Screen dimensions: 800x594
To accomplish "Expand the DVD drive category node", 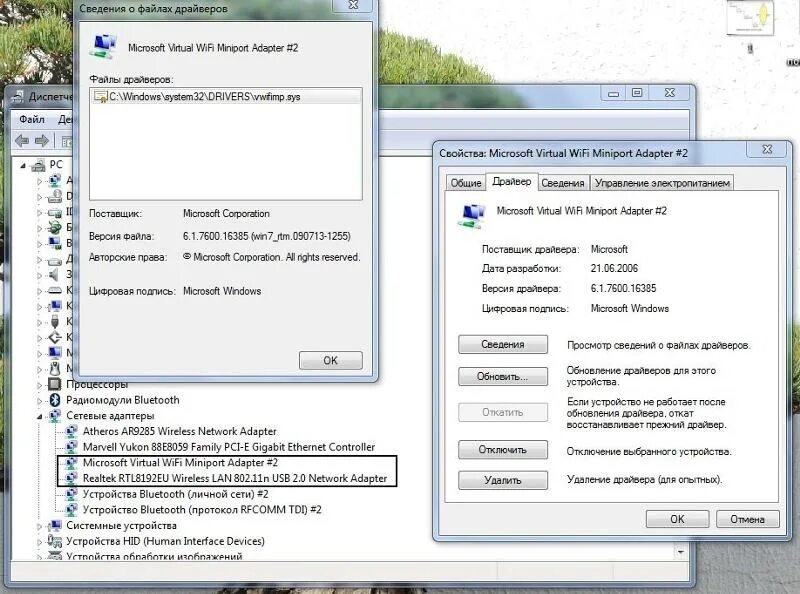I will tap(39, 197).
